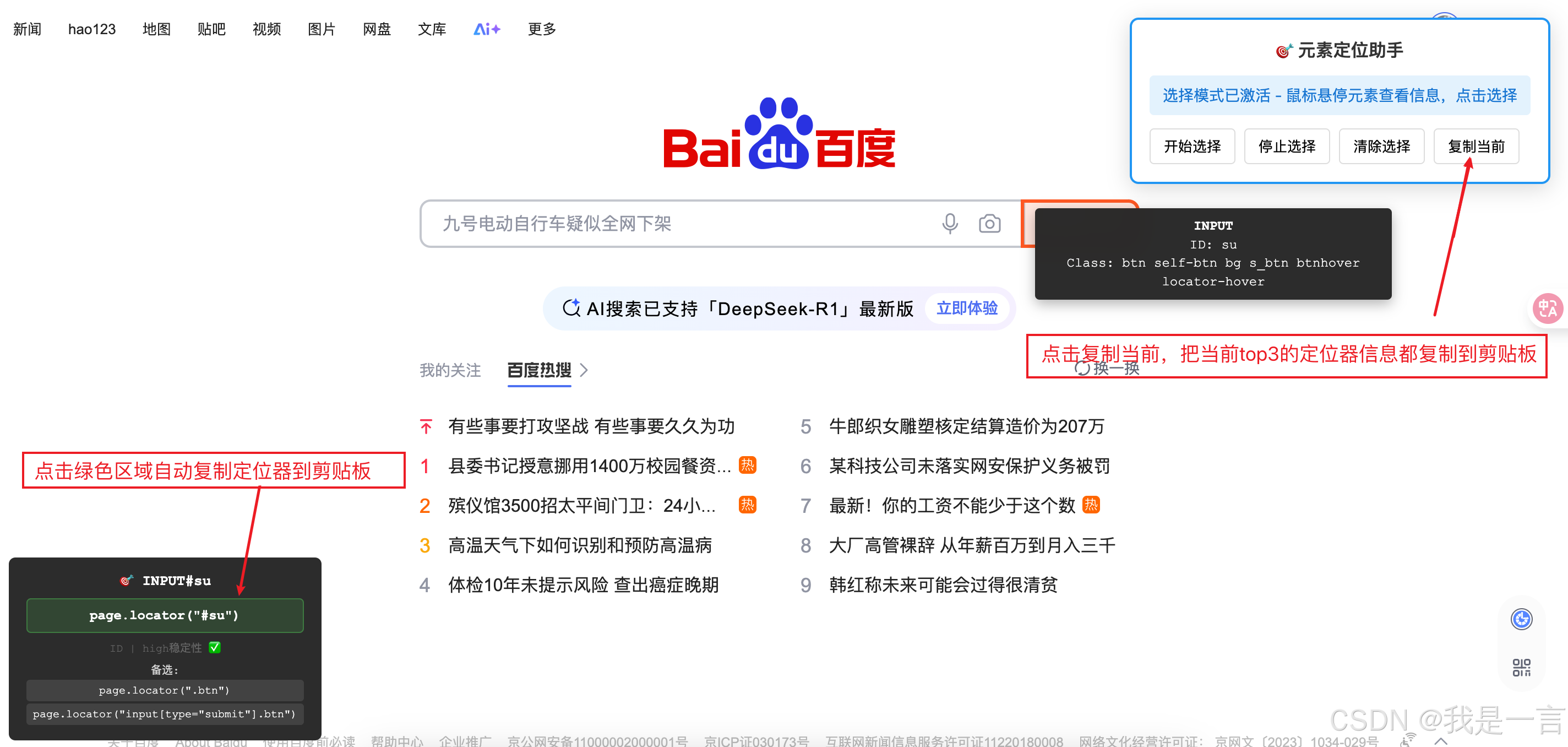The width and height of the screenshot is (1568, 747).
Task: Open hot item 韩红称未来可能会过得很清贫
Action: 943,584
